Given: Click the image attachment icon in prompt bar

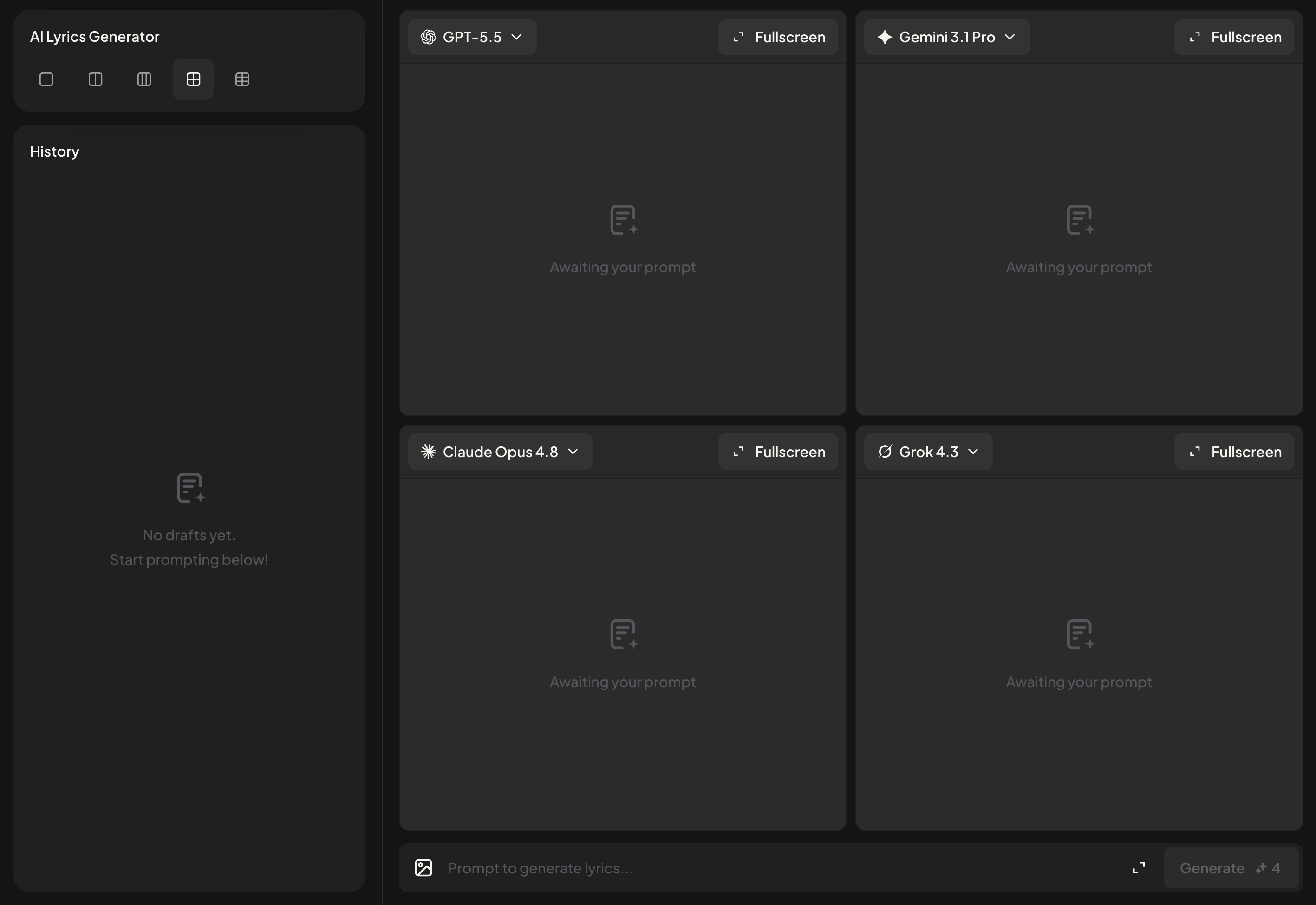Looking at the screenshot, I should [x=423, y=868].
